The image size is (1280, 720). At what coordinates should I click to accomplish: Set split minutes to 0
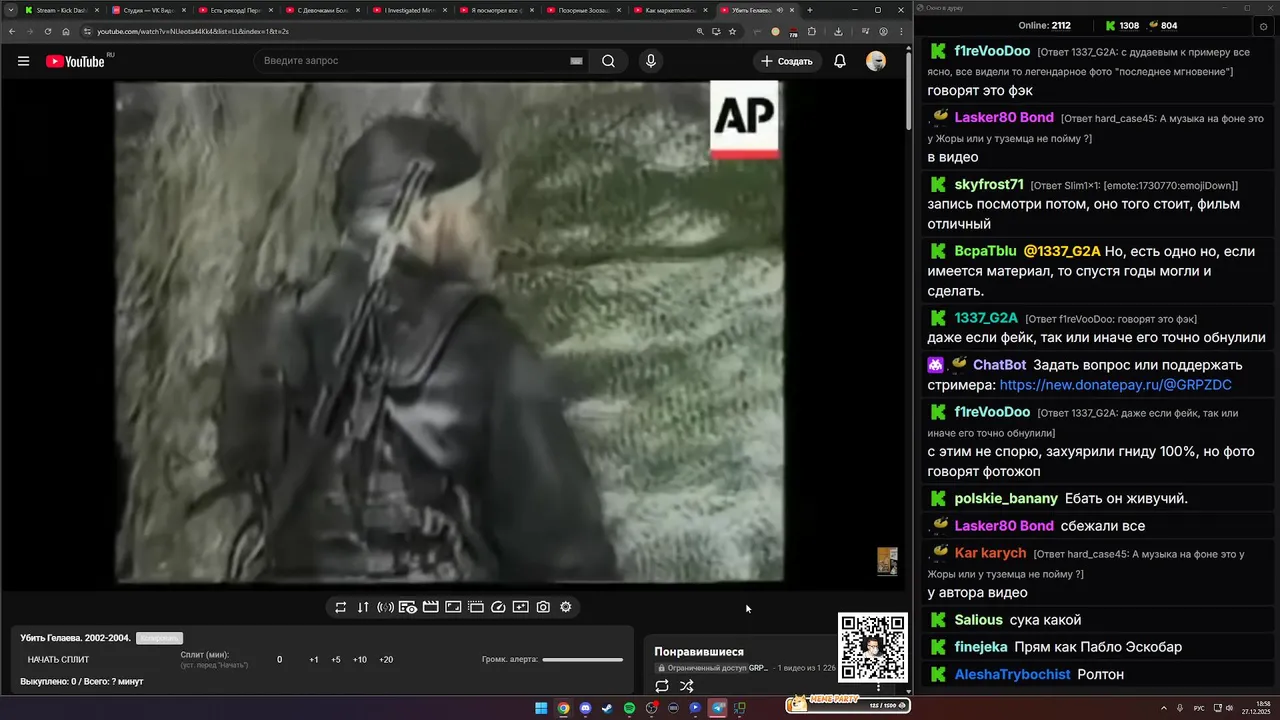point(279,660)
